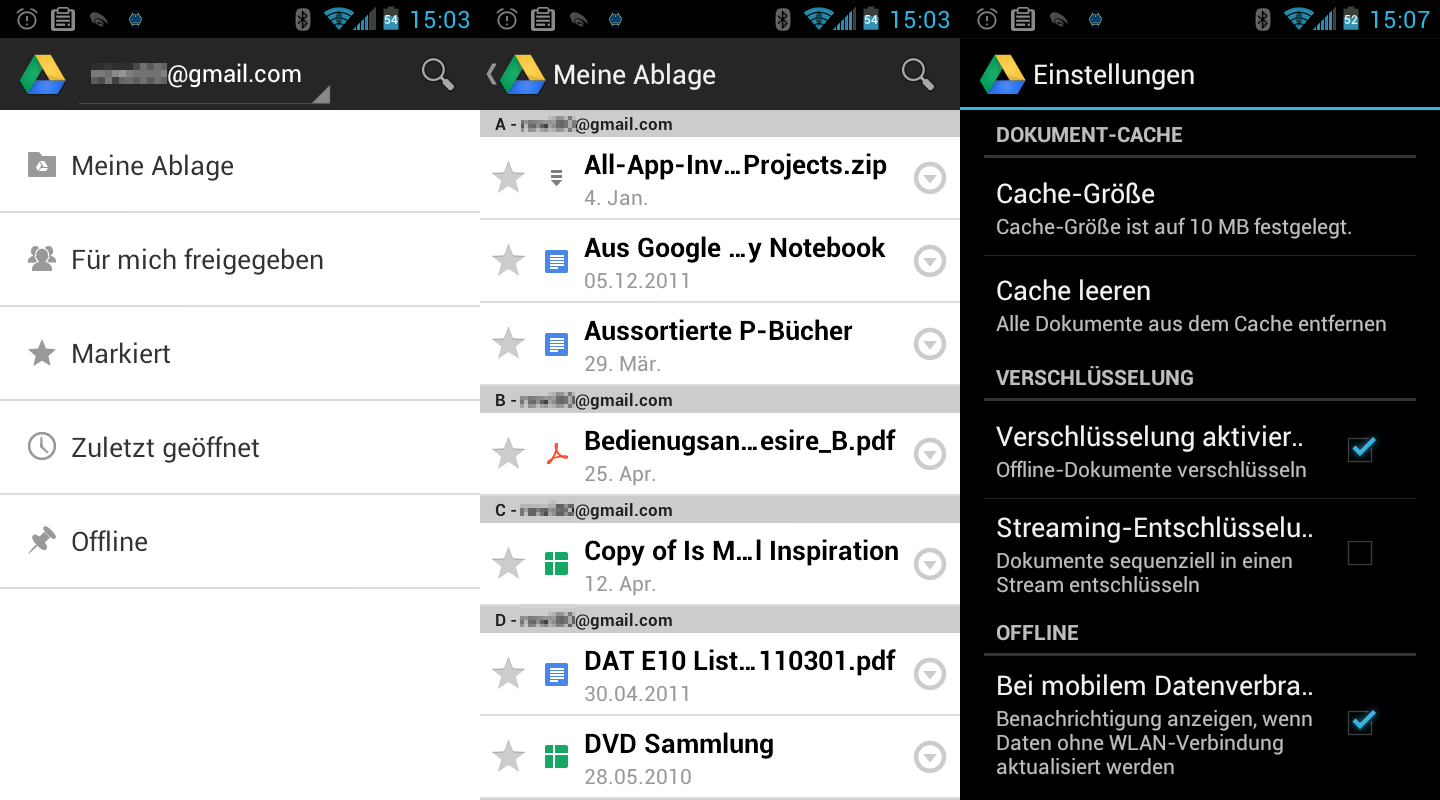The image size is (1440, 800).
Task: Click the PDF icon of Bedienugsan…esire_B.pdf
Action: click(x=556, y=454)
